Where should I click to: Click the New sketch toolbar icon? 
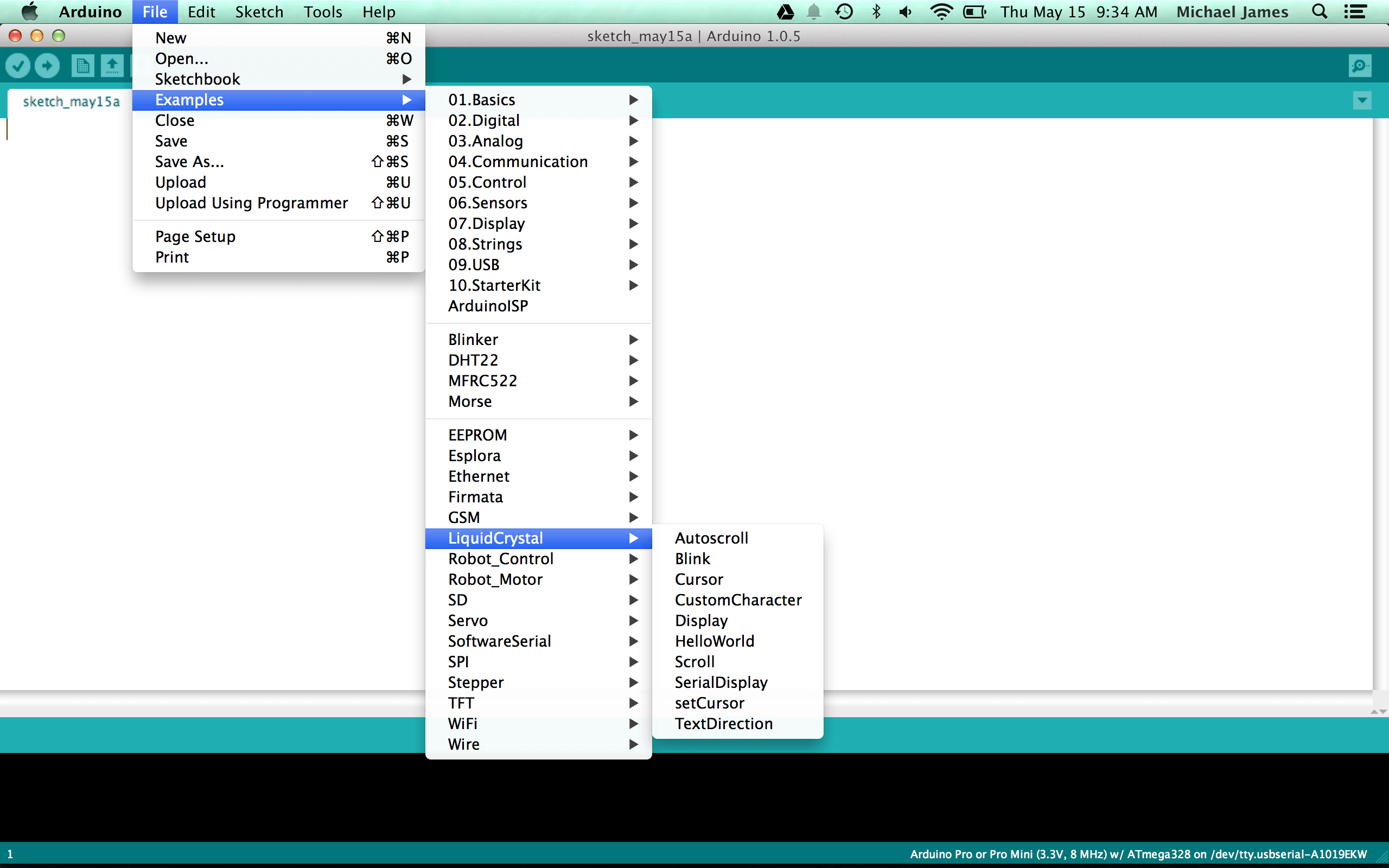(x=82, y=66)
